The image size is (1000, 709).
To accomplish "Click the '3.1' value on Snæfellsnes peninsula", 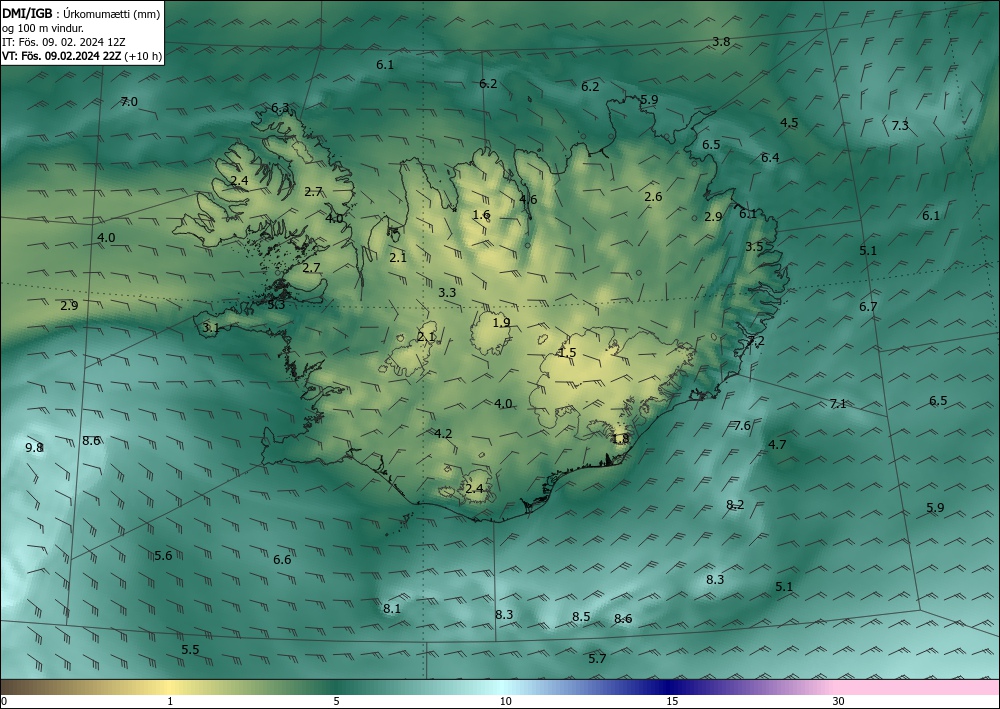I will click(211, 328).
